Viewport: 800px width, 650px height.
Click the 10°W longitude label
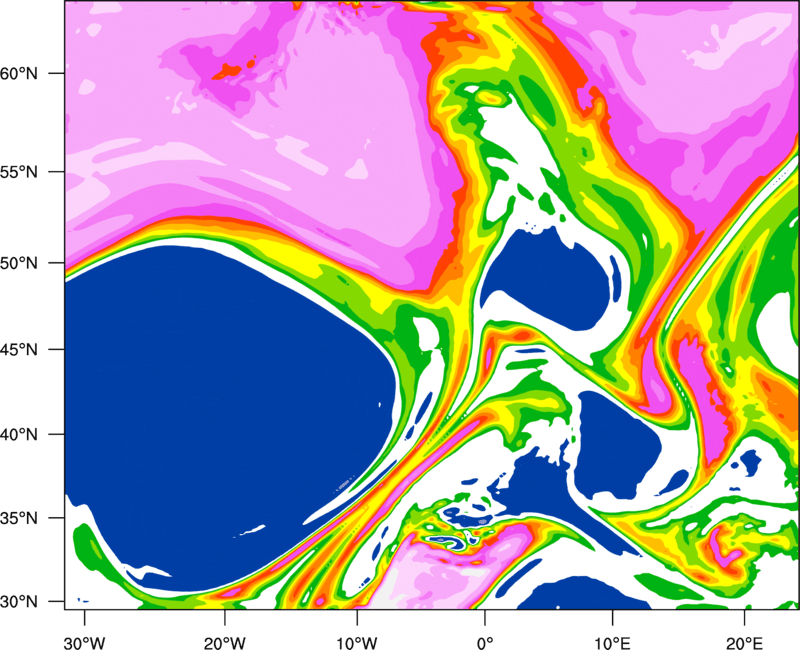tap(356, 643)
